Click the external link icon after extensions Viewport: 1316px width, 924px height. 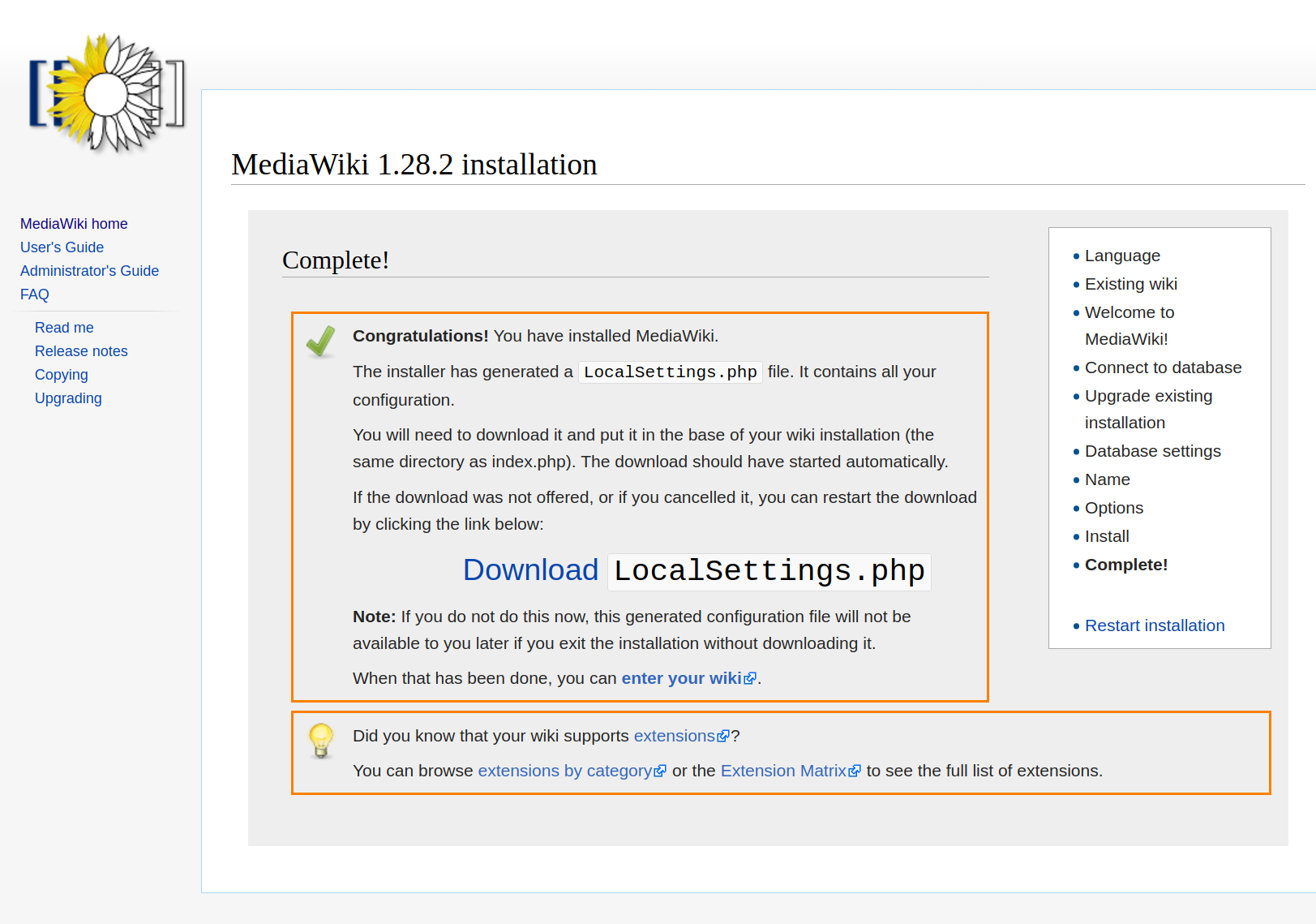(723, 735)
